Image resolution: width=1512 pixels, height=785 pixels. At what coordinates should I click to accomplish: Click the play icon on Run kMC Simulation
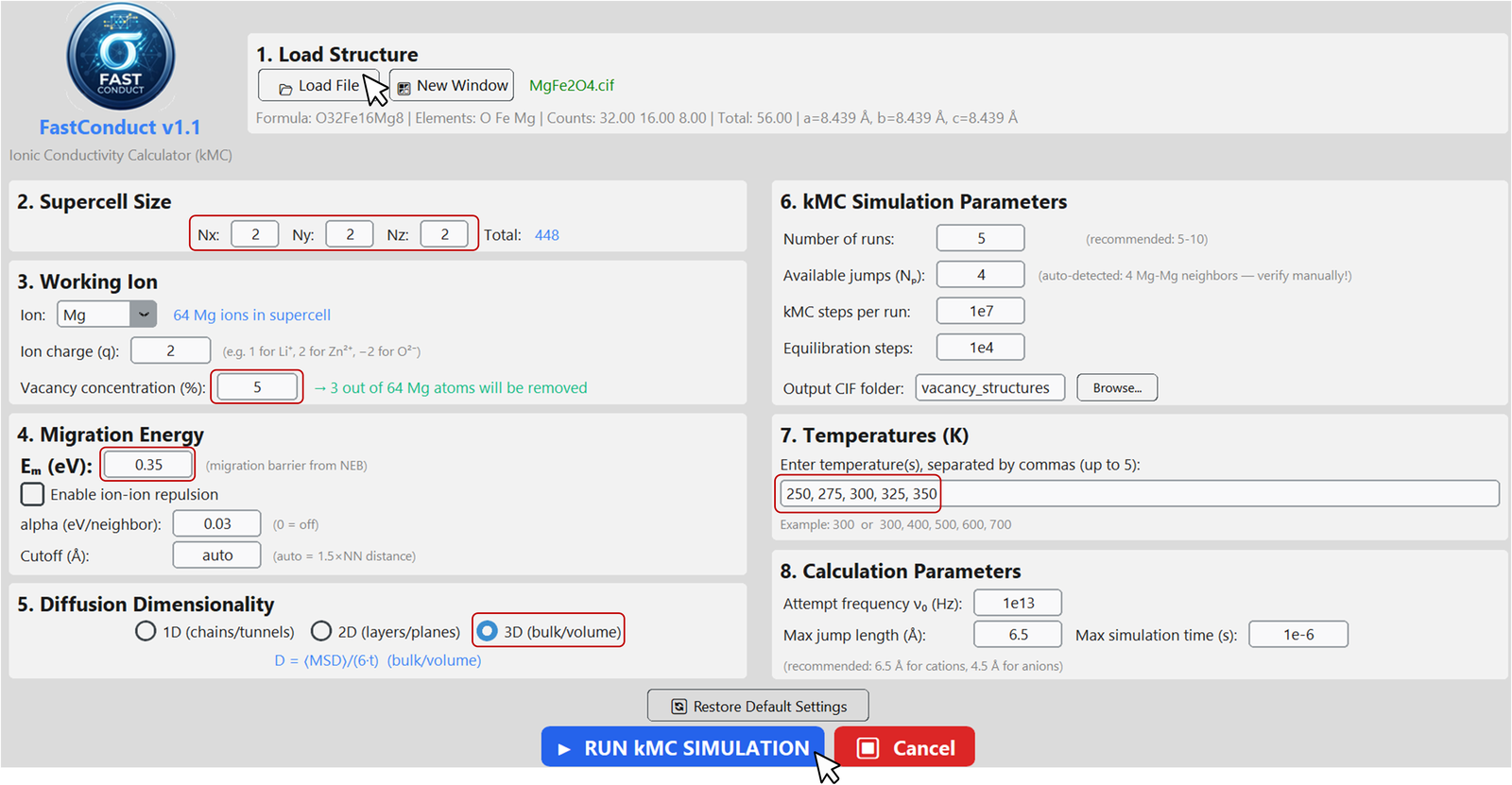564,749
